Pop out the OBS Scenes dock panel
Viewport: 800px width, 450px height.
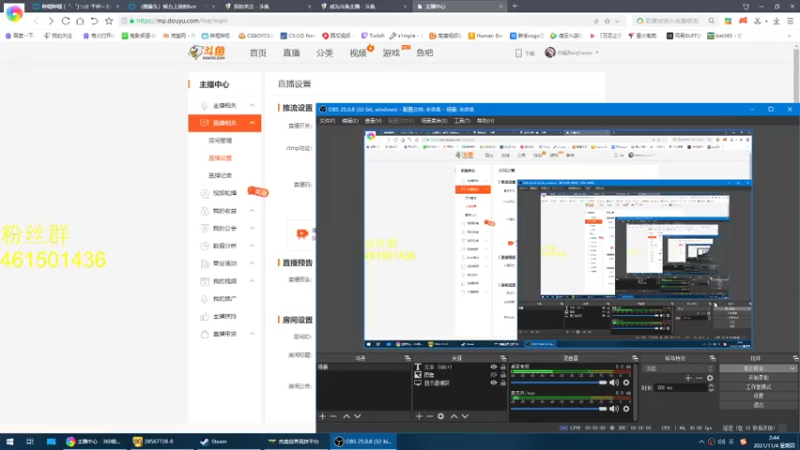pos(407,358)
